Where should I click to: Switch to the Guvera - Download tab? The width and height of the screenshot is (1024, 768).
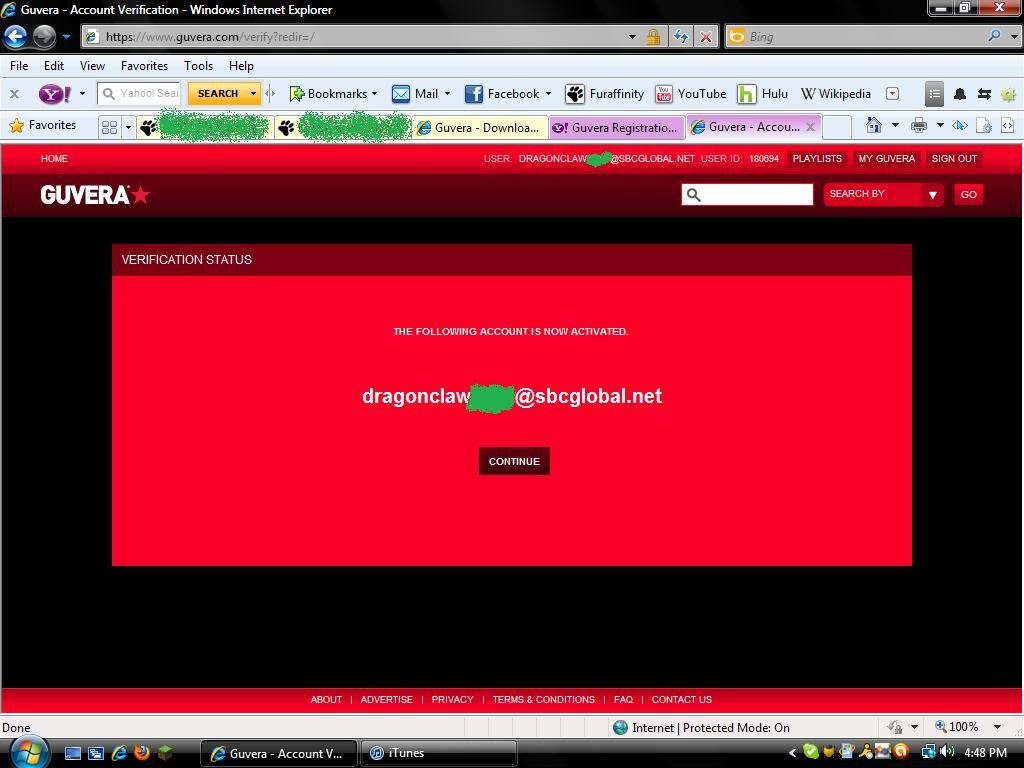tap(480, 127)
